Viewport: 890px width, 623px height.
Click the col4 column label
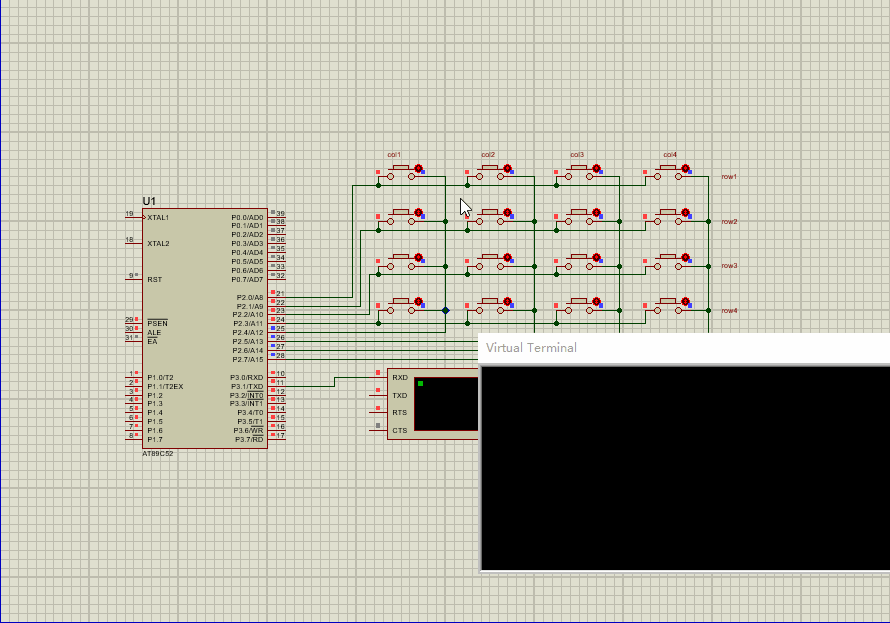[670, 154]
